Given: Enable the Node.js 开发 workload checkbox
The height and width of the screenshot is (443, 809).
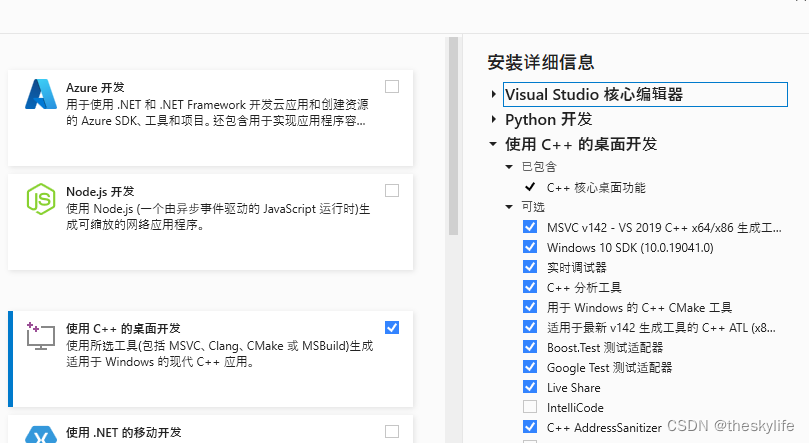Looking at the screenshot, I should (x=392, y=191).
